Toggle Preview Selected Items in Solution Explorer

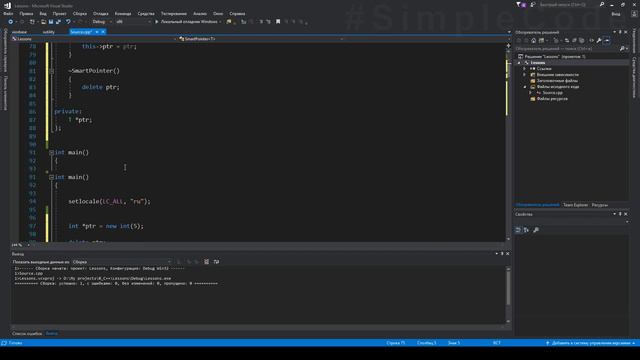pos(607,40)
